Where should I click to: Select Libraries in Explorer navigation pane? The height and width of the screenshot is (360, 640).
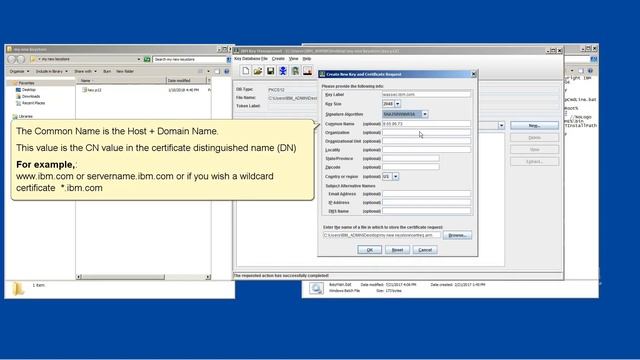coord(25,116)
